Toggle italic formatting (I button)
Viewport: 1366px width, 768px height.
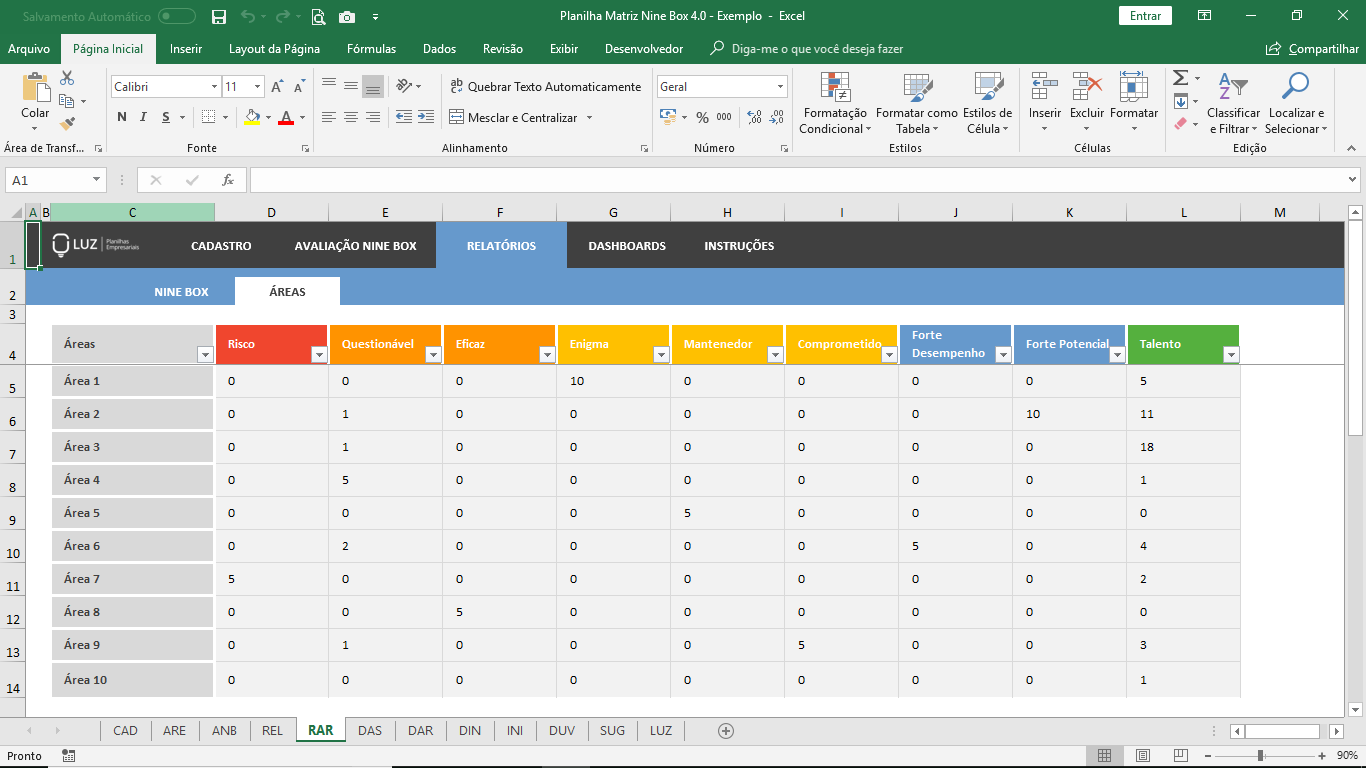click(x=144, y=118)
